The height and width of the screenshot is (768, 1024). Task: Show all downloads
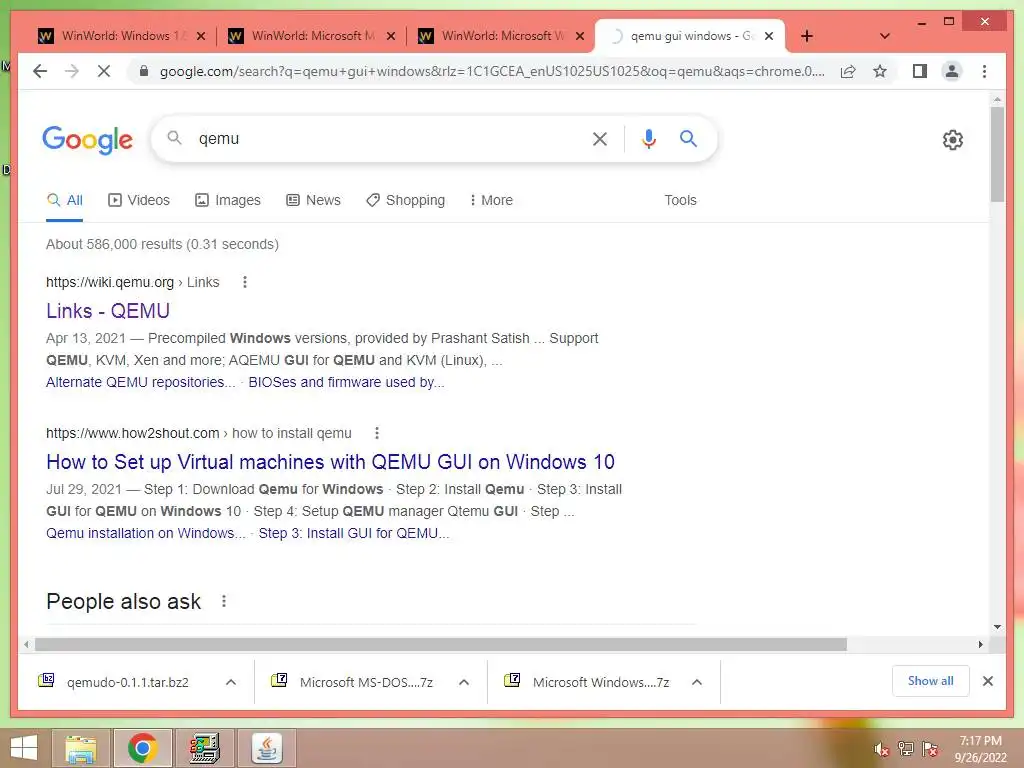[931, 681]
